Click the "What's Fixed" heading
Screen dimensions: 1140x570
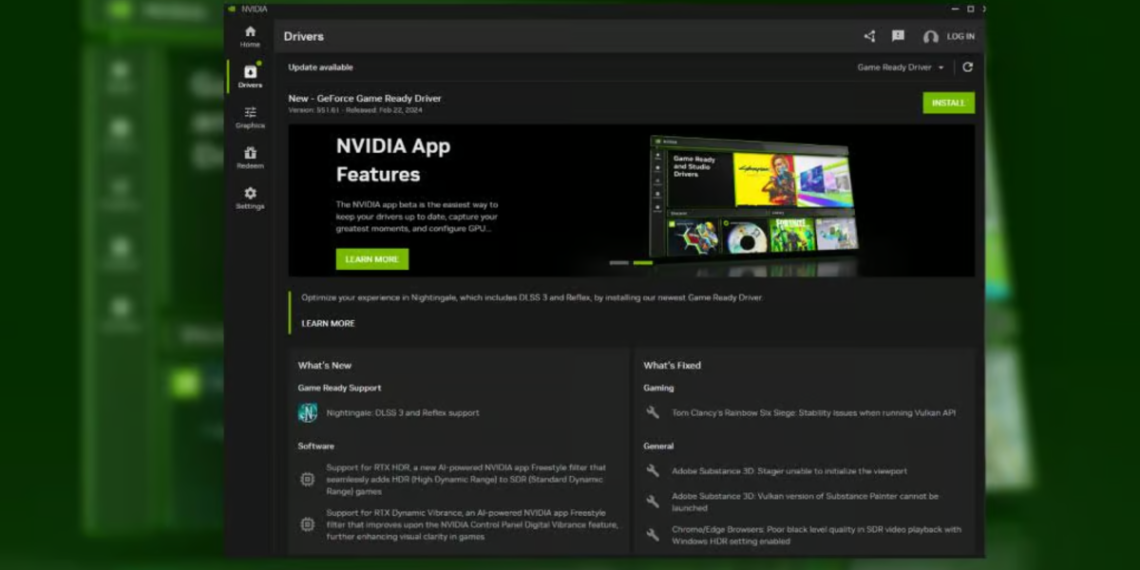[x=672, y=365]
